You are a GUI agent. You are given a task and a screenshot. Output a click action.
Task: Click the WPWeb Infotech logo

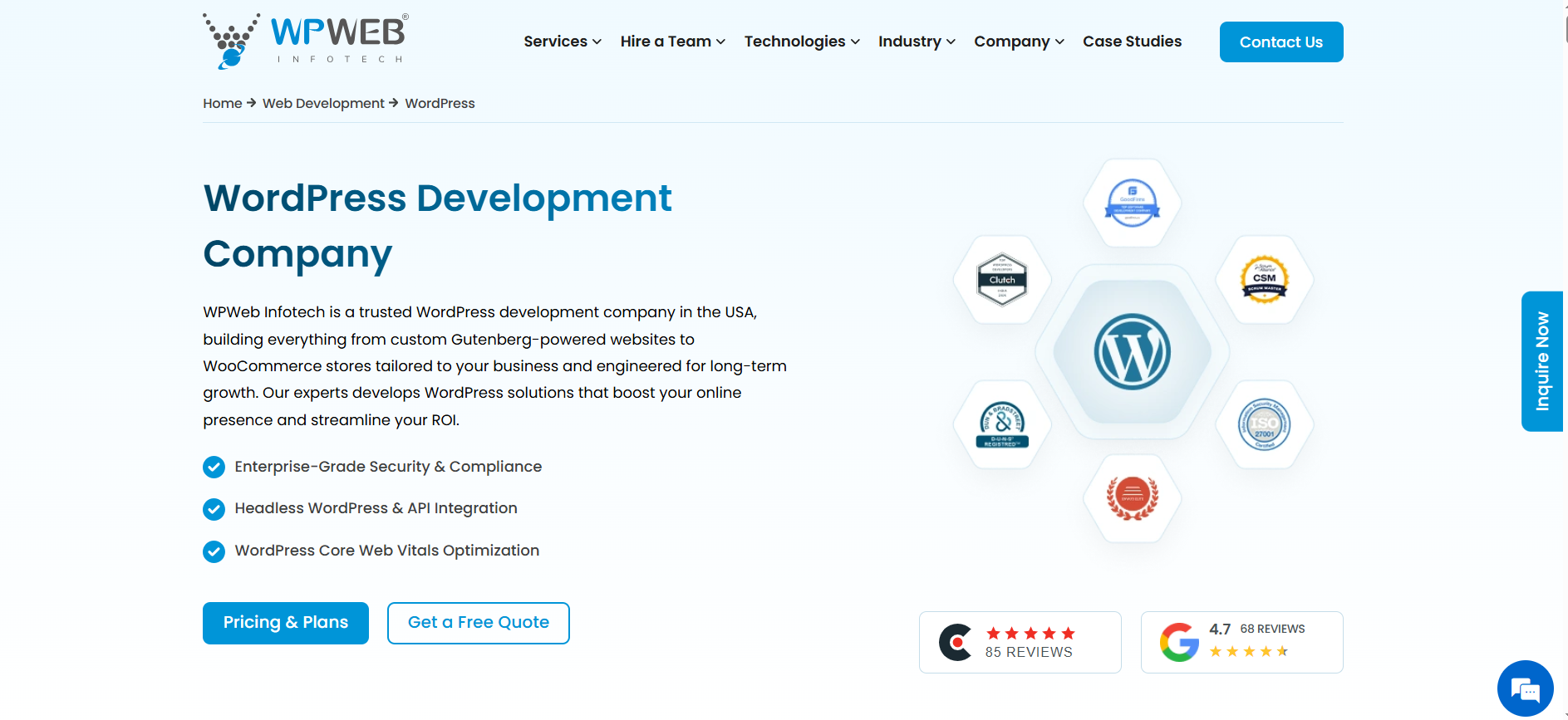pos(306,41)
